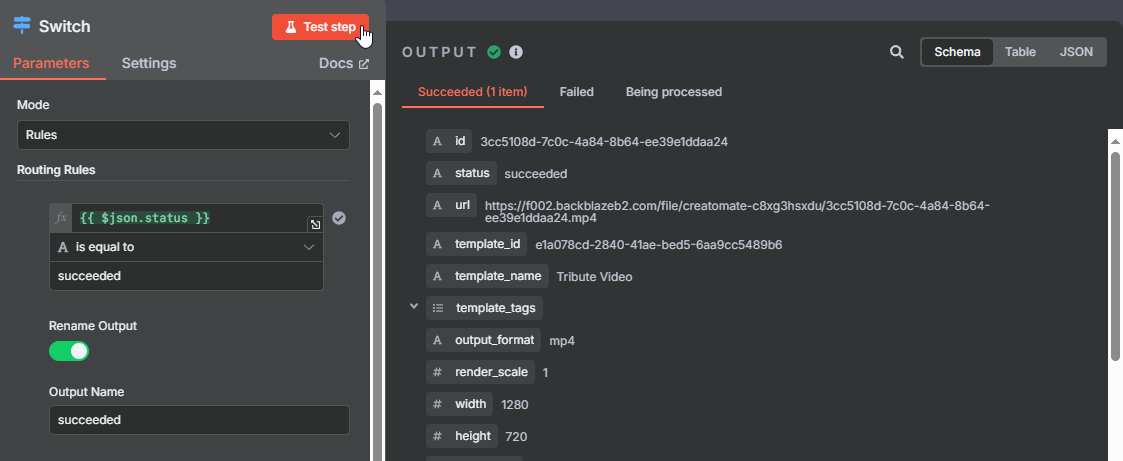Click the search icon in Output panel
The height and width of the screenshot is (461, 1123).
pyautogui.click(x=896, y=52)
